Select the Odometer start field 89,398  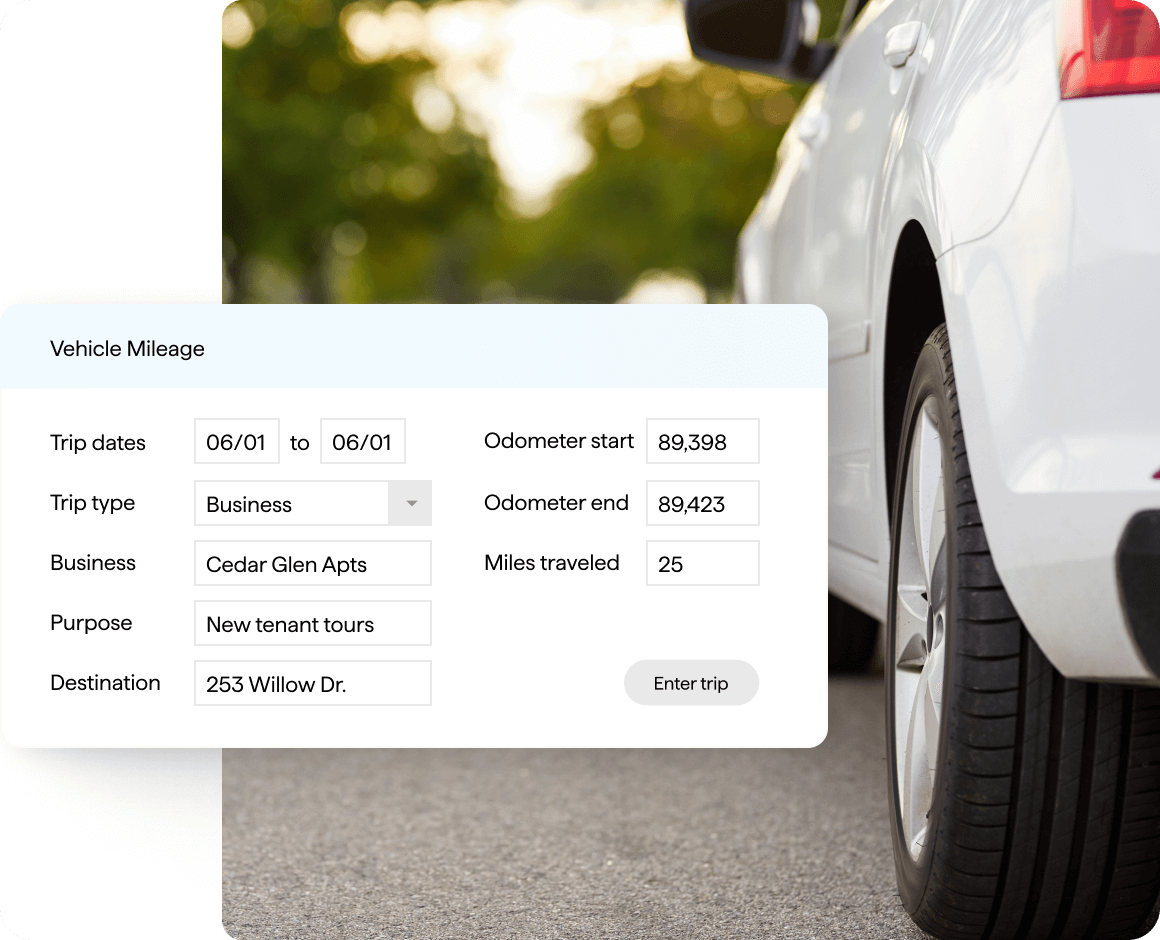702,441
